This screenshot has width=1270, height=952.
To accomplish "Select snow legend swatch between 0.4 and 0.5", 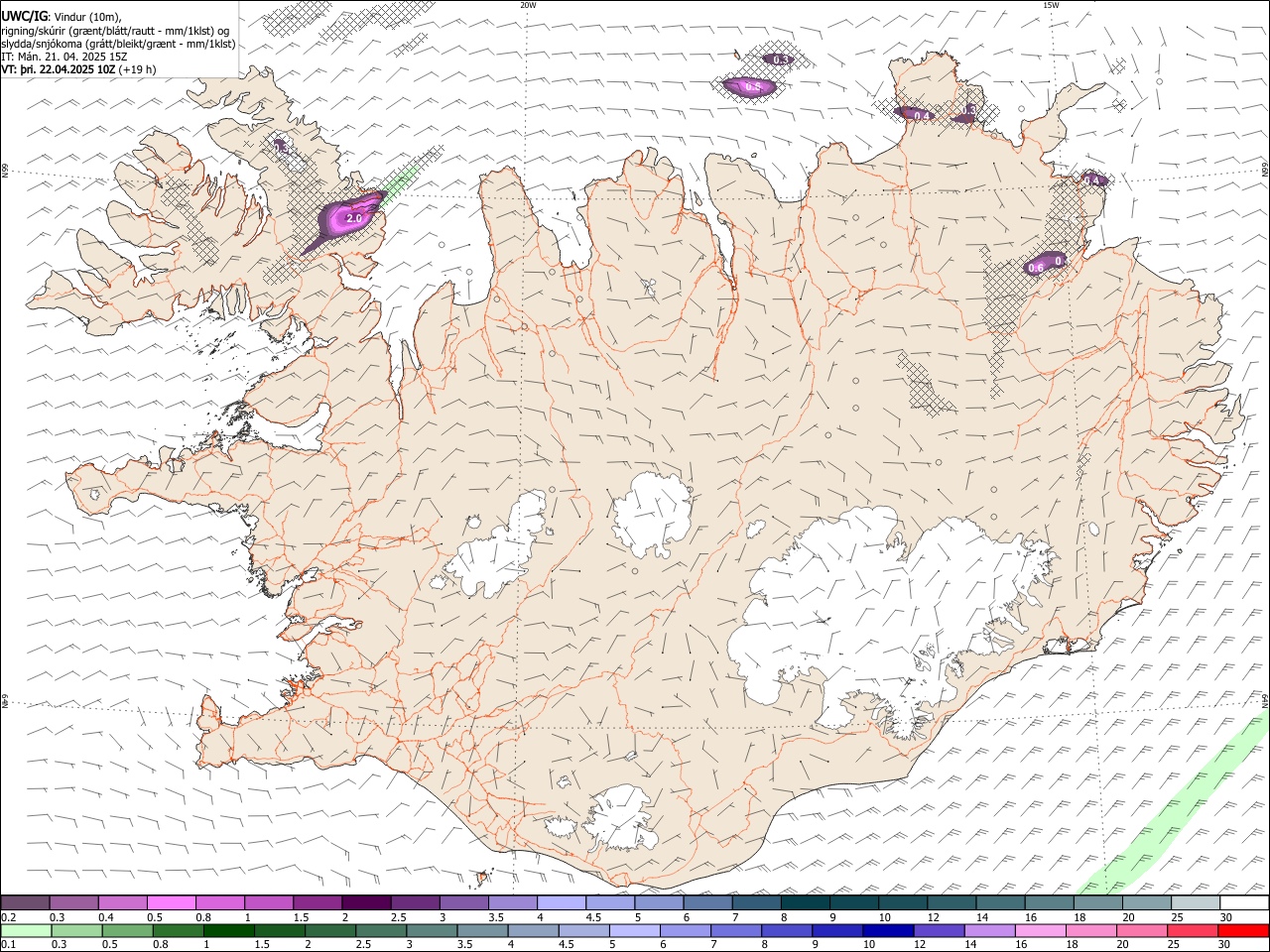I will pyautogui.click(x=122, y=902).
